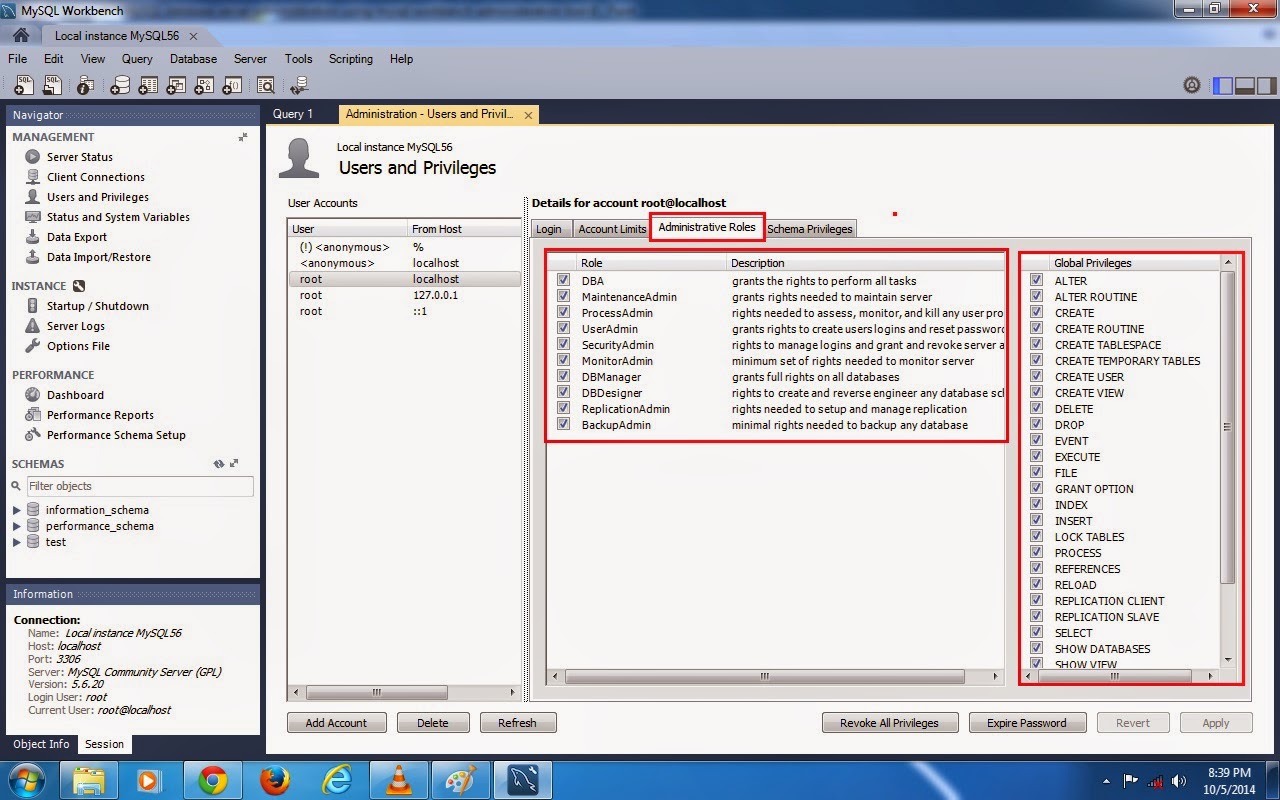The height and width of the screenshot is (800, 1280).
Task: Toggle the left sidebar panel icon
Action: pyautogui.click(x=1223, y=85)
